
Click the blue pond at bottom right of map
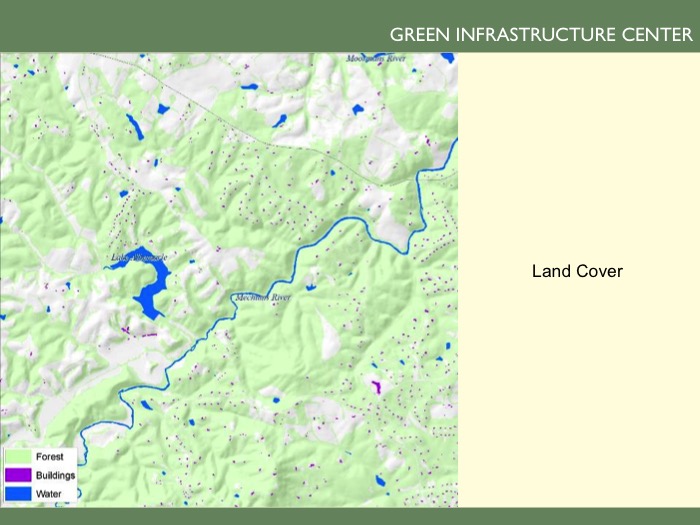[x=380, y=481]
